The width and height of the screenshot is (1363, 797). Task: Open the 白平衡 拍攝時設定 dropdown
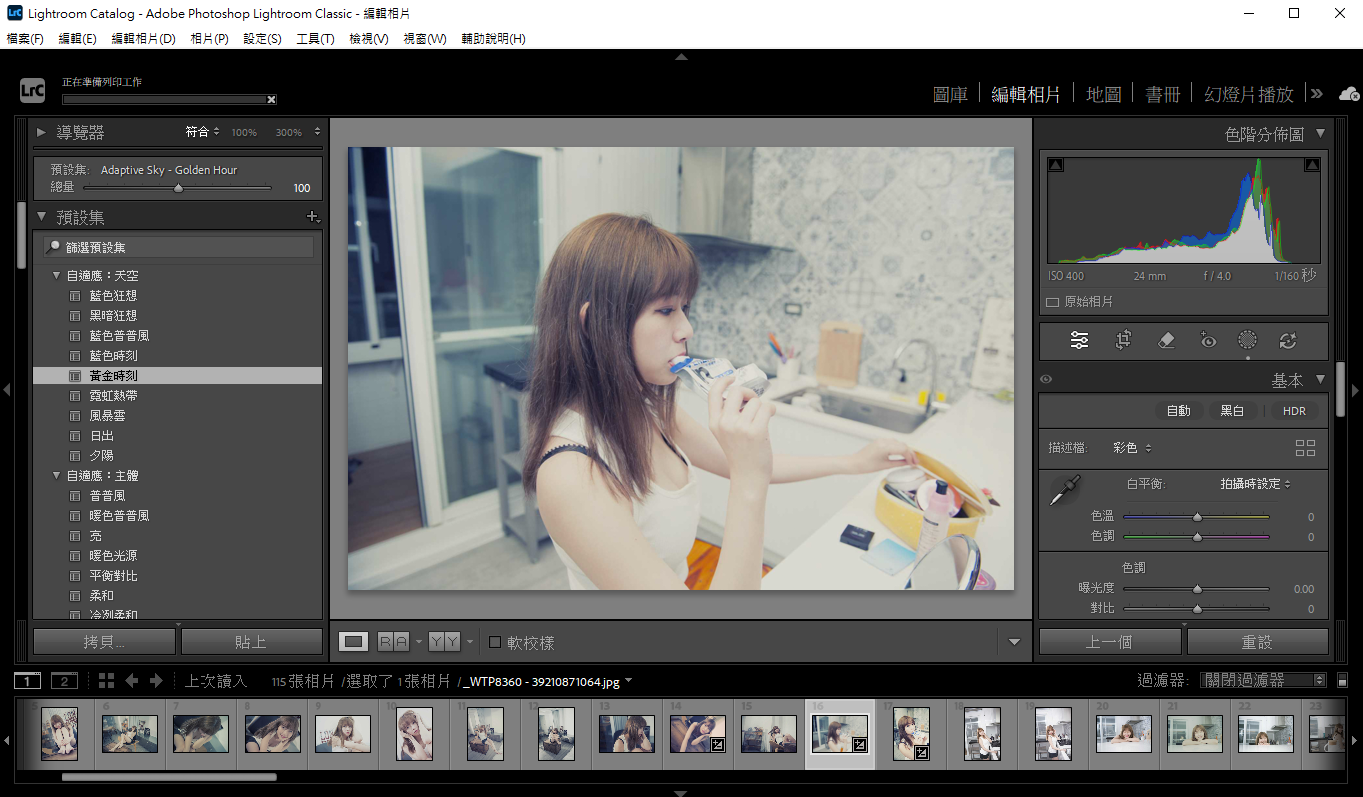coord(1255,484)
